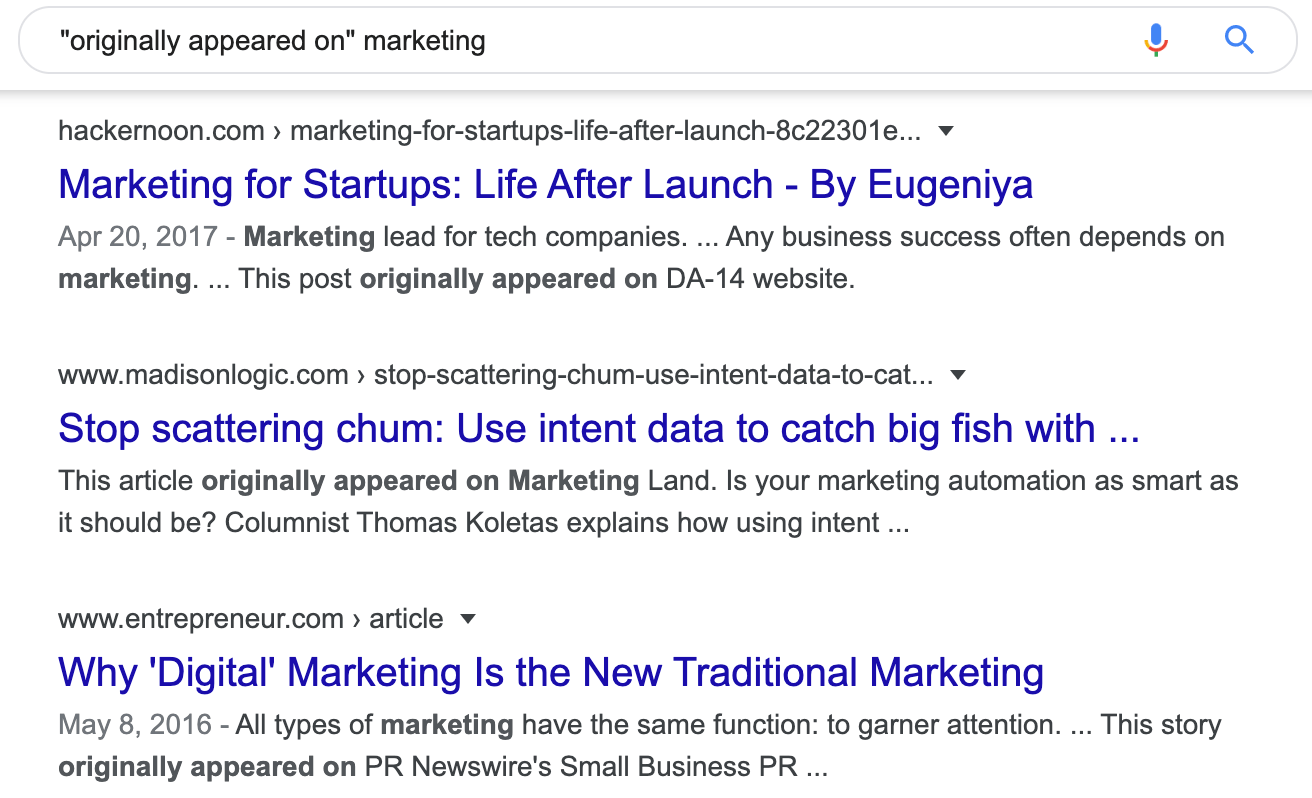
Task: Expand result options for the Madison Logic listing
Action: pos(958,374)
